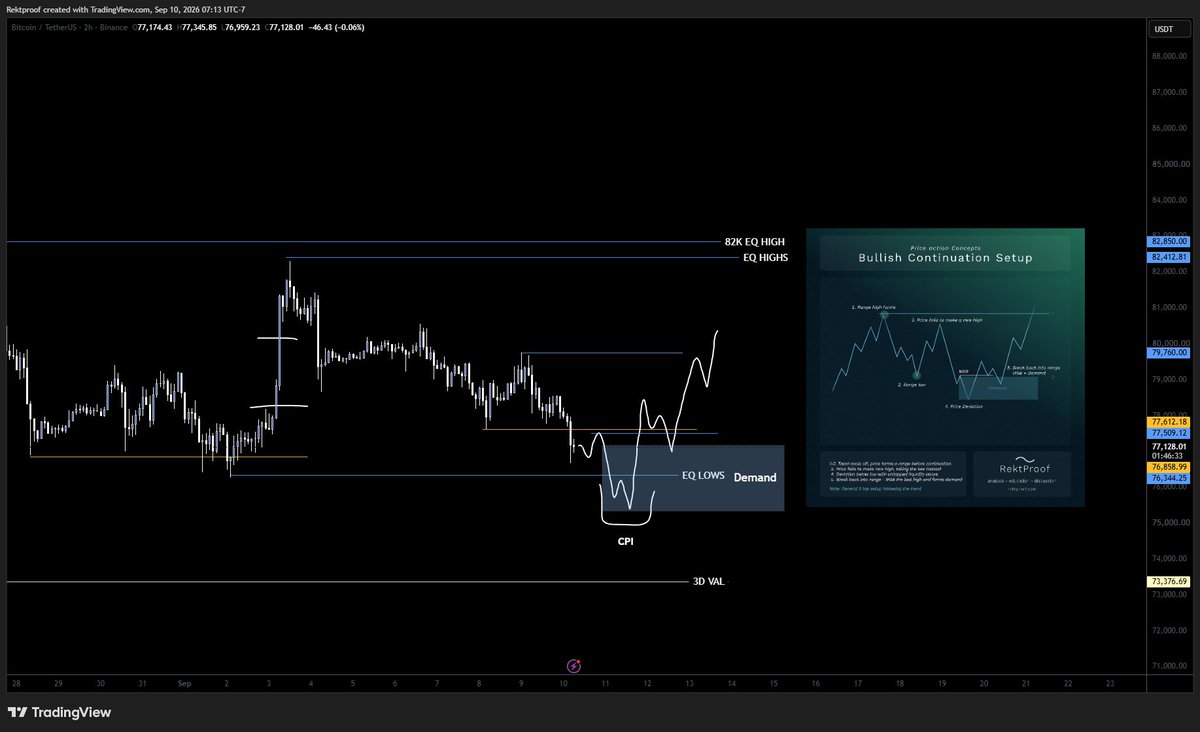Screen dimensions: 1200x732
Task: Select the "3D VAL" line label
Action: [708, 582]
